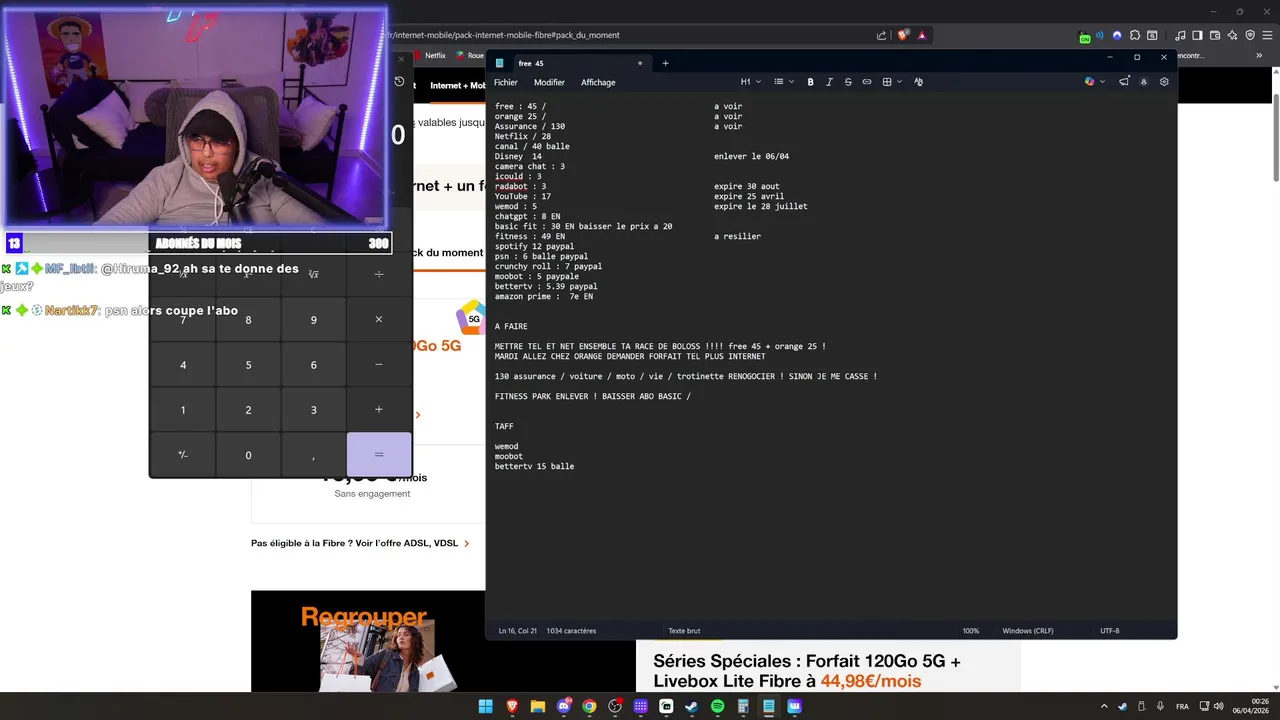Open the Brave VPN shield icon
Viewport: 1280px width, 720px height.
coord(1249,35)
